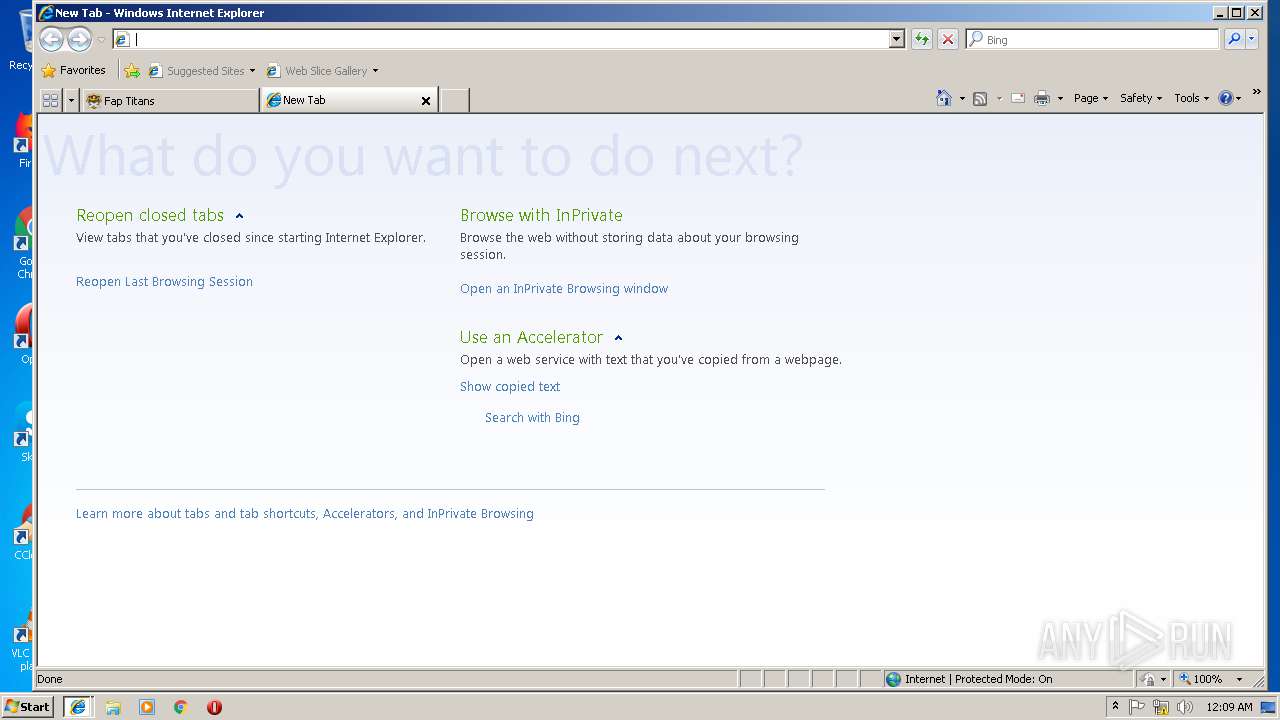
Task: Click the RSS Feeds icon
Action: tap(980, 98)
